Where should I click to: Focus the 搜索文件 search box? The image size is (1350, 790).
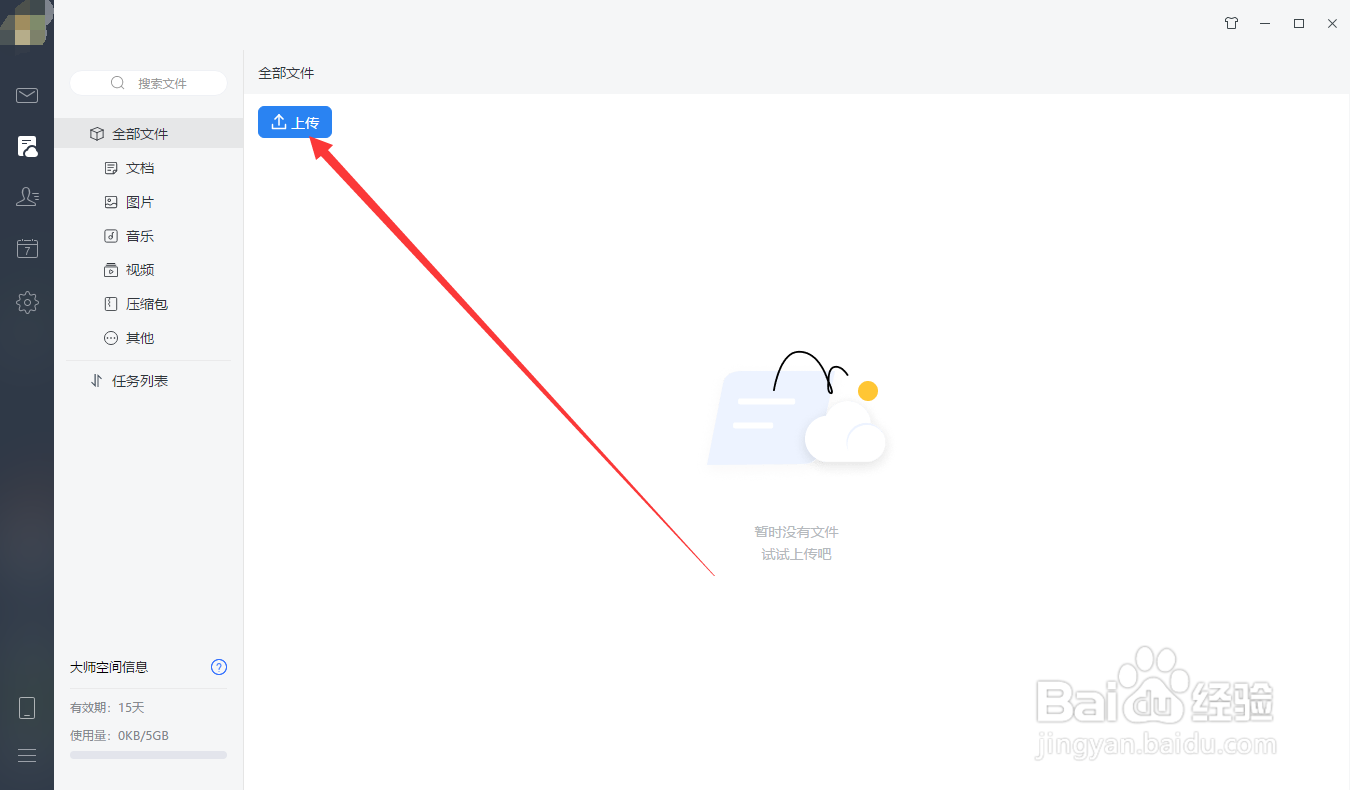tap(148, 83)
